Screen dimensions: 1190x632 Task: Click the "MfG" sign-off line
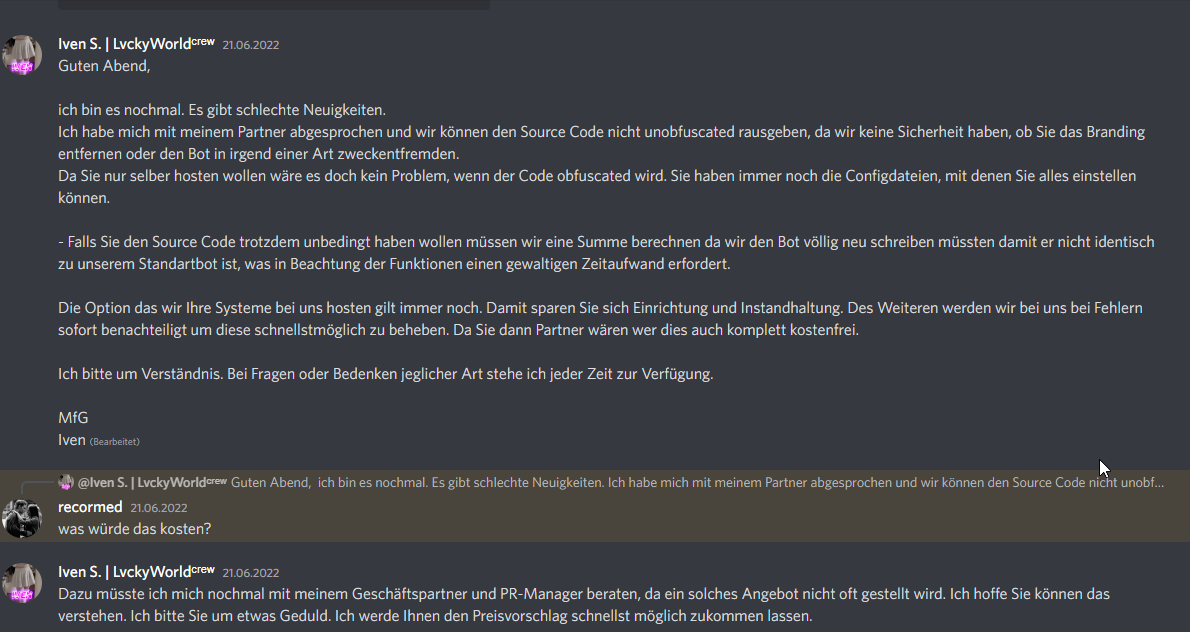pyautogui.click(x=73, y=418)
